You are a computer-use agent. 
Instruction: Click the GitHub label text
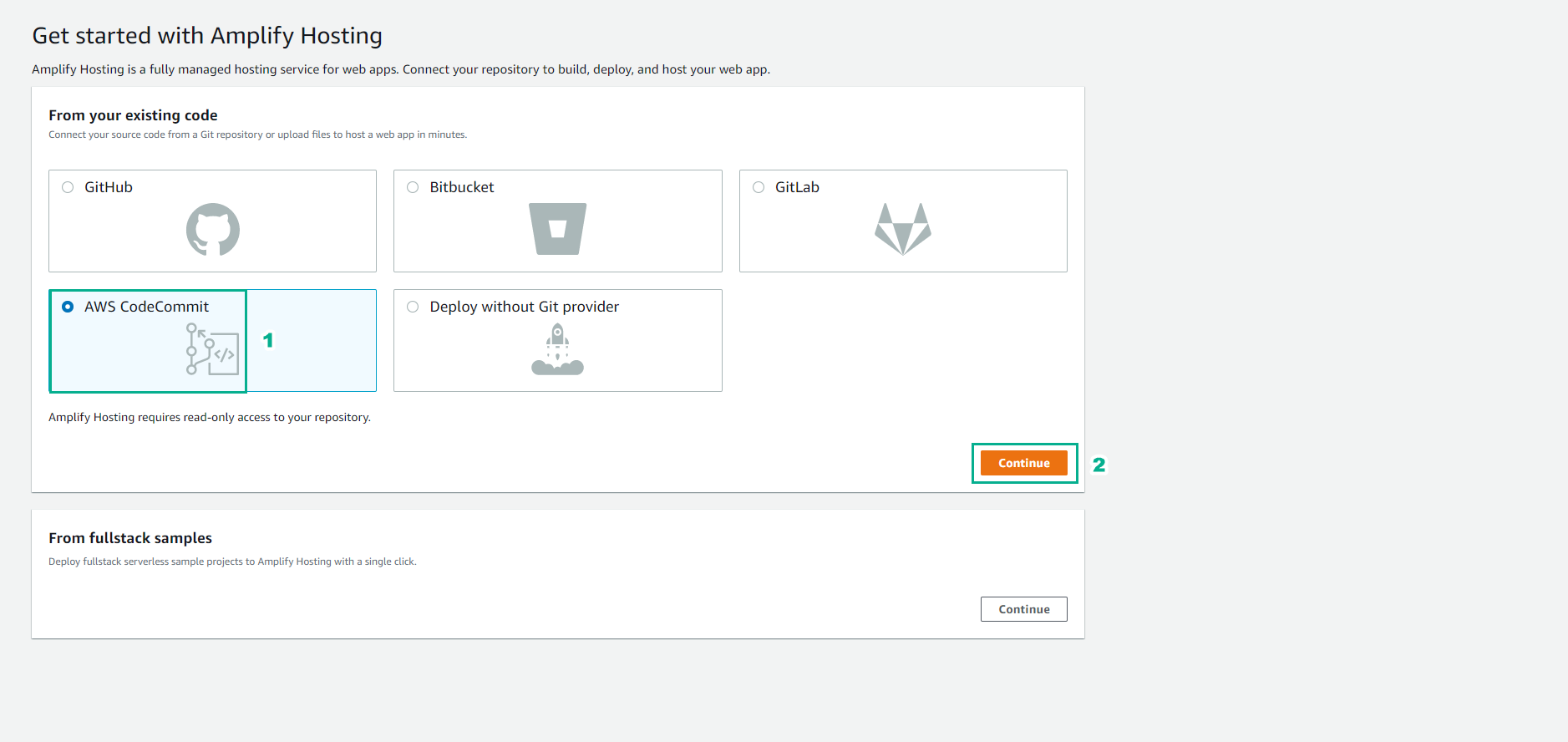click(109, 187)
